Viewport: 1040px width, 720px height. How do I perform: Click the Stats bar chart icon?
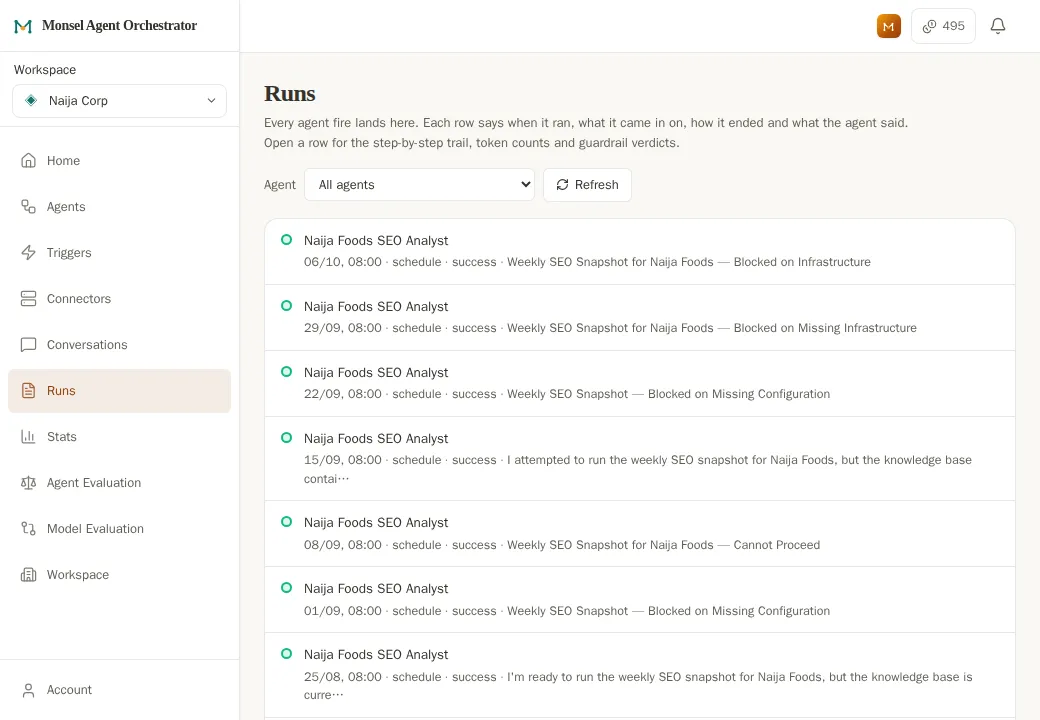pyautogui.click(x=29, y=437)
